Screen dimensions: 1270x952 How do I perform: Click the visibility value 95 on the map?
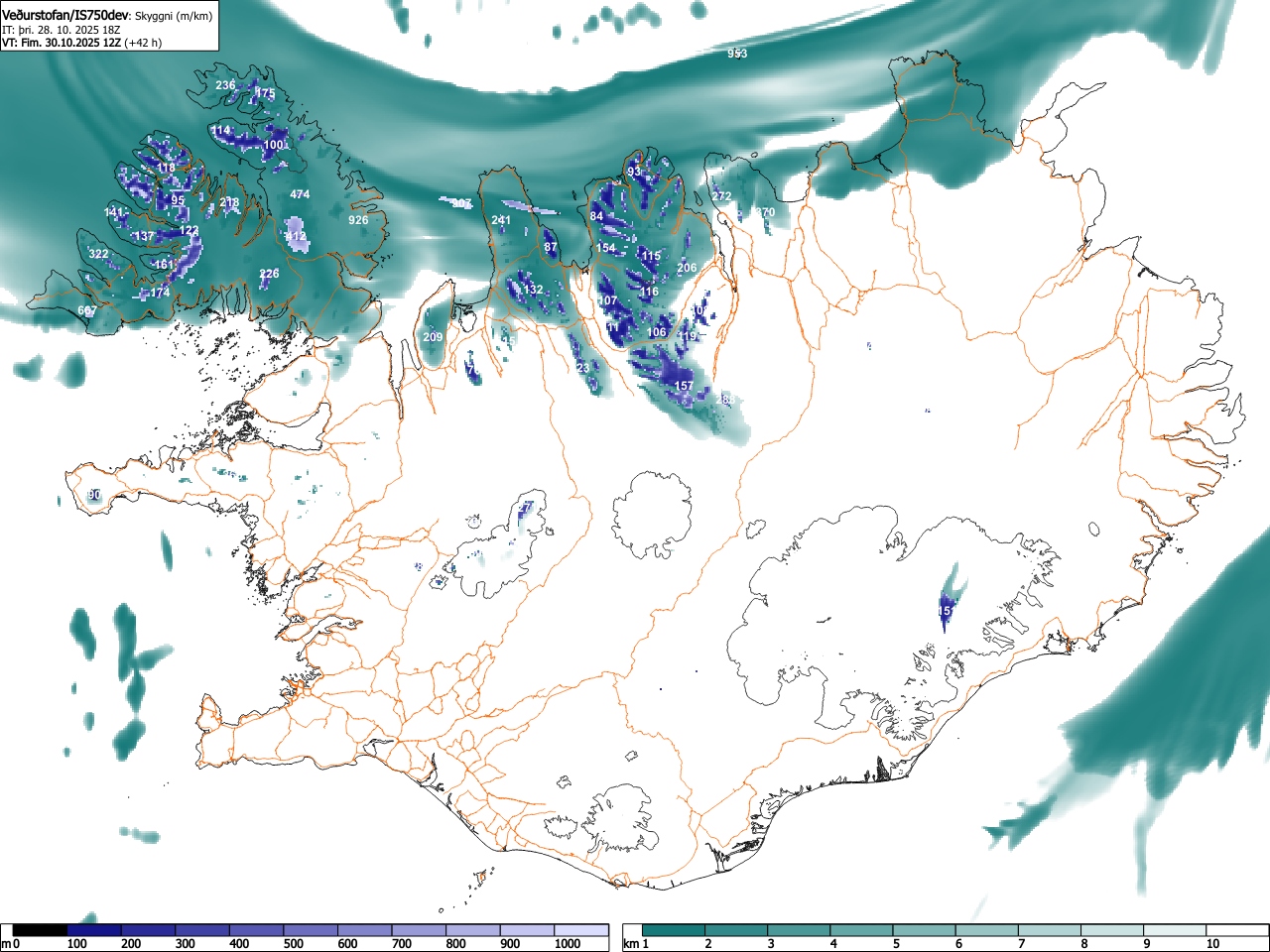tap(178, 200)
